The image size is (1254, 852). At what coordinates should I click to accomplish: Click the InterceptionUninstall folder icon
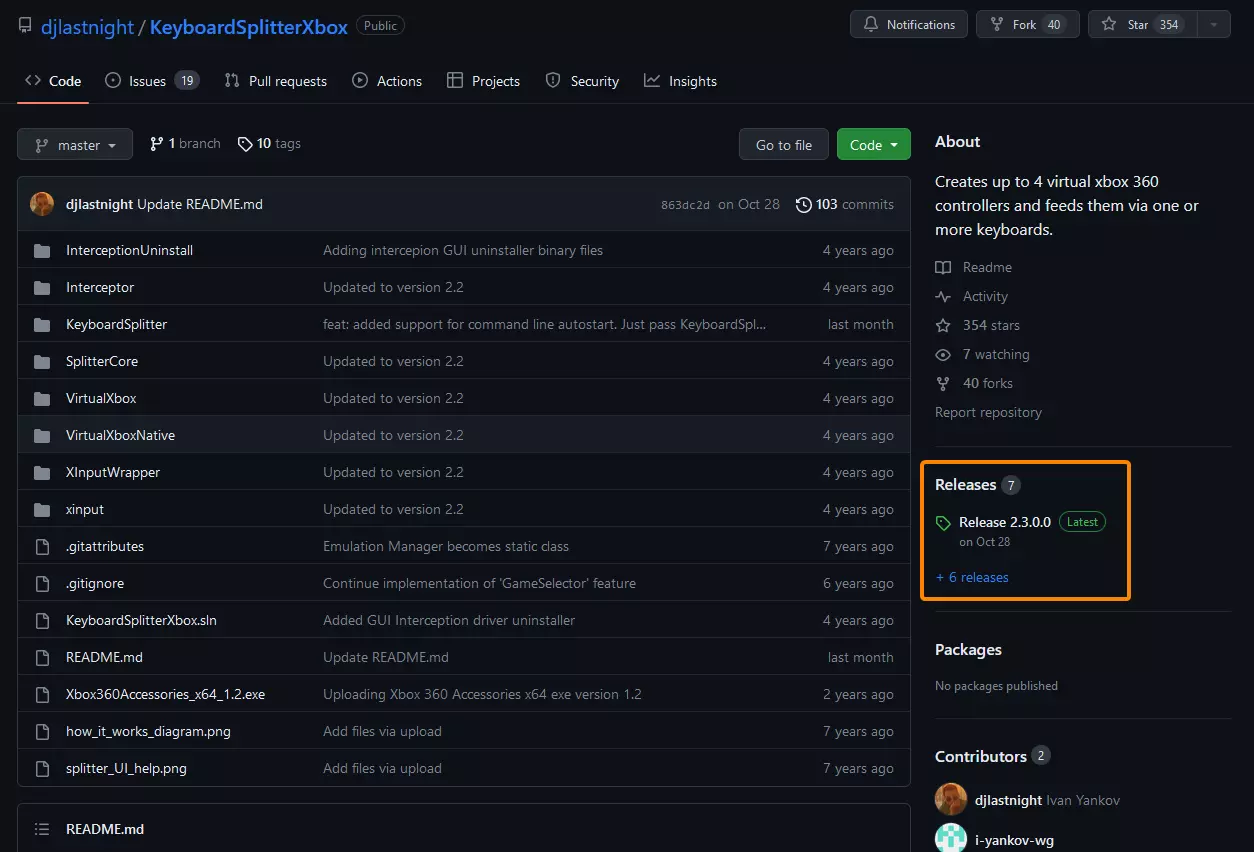pos(42,250)
